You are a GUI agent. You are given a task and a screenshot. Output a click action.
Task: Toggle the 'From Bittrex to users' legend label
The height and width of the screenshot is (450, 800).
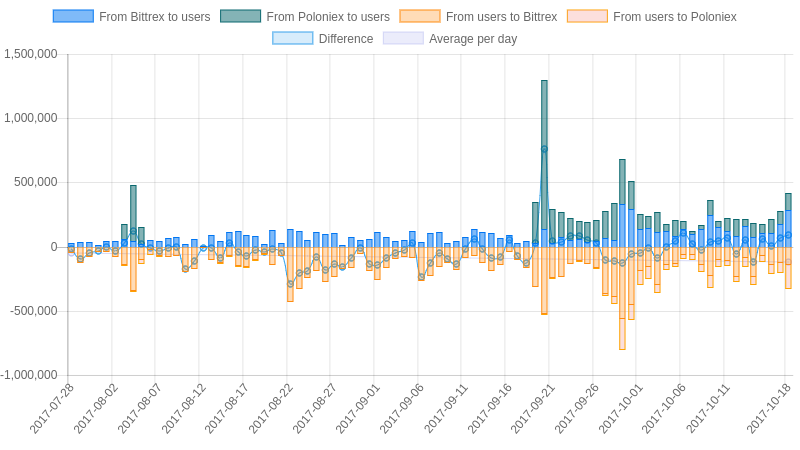click(x=155, y=17)
